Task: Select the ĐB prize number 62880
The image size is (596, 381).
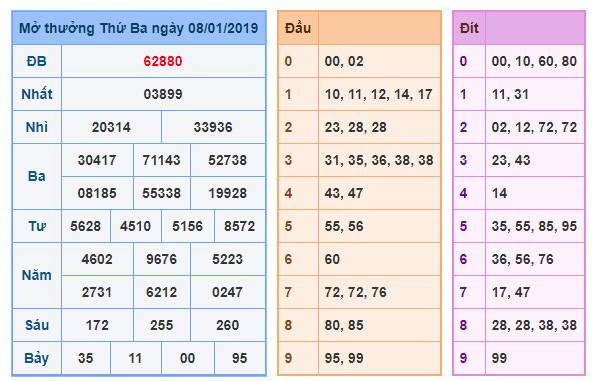Action: pos(163,61)
